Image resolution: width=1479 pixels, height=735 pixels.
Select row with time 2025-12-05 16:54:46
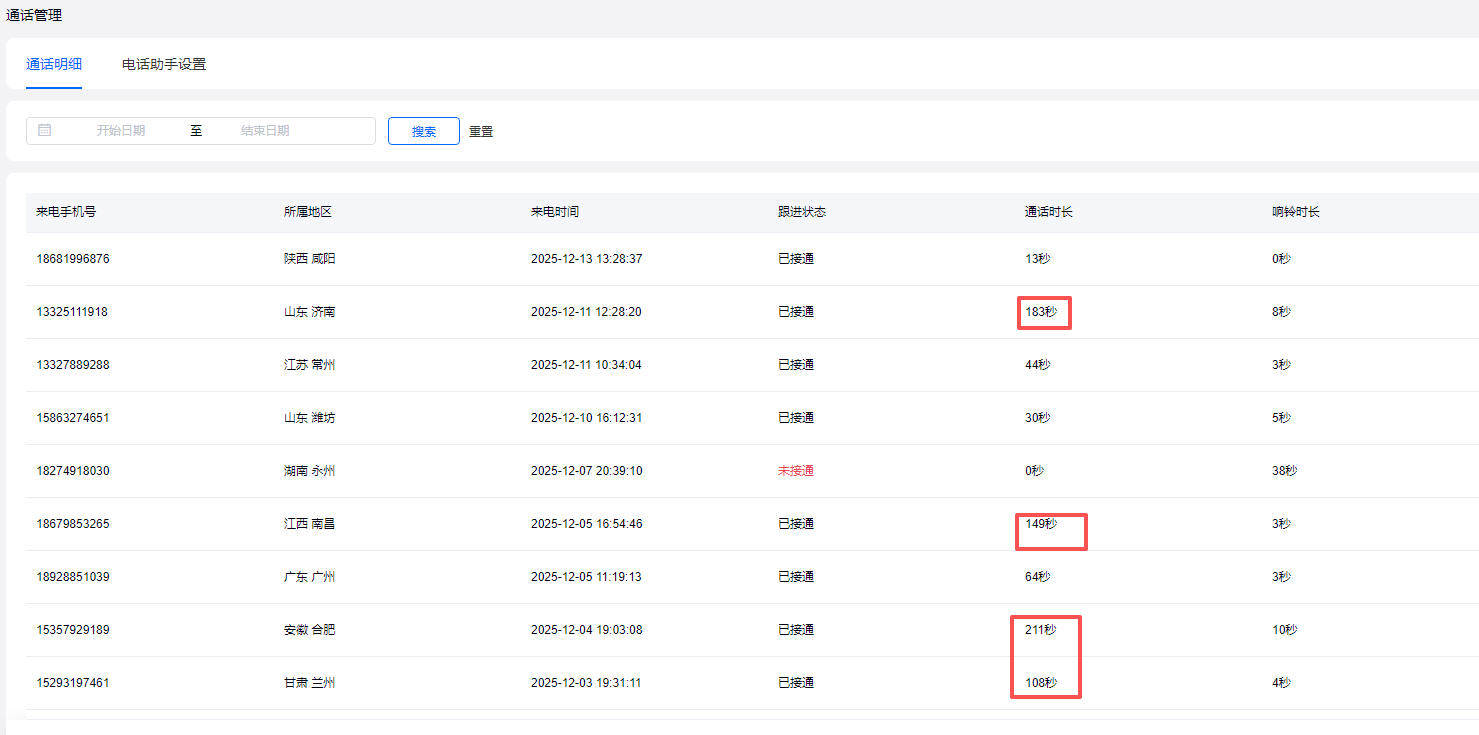pos(586,524)
